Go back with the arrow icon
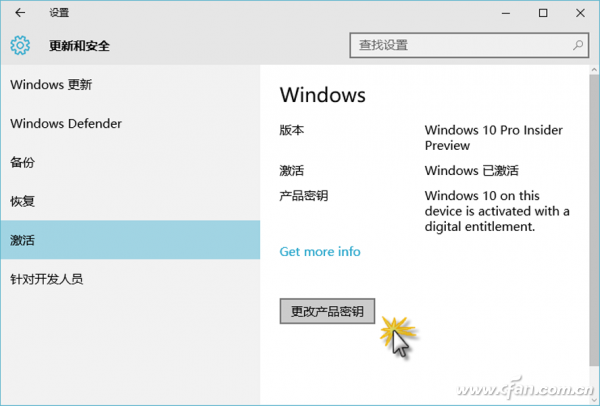This screenshot has width=600, height=406. (x=20, y=13)
